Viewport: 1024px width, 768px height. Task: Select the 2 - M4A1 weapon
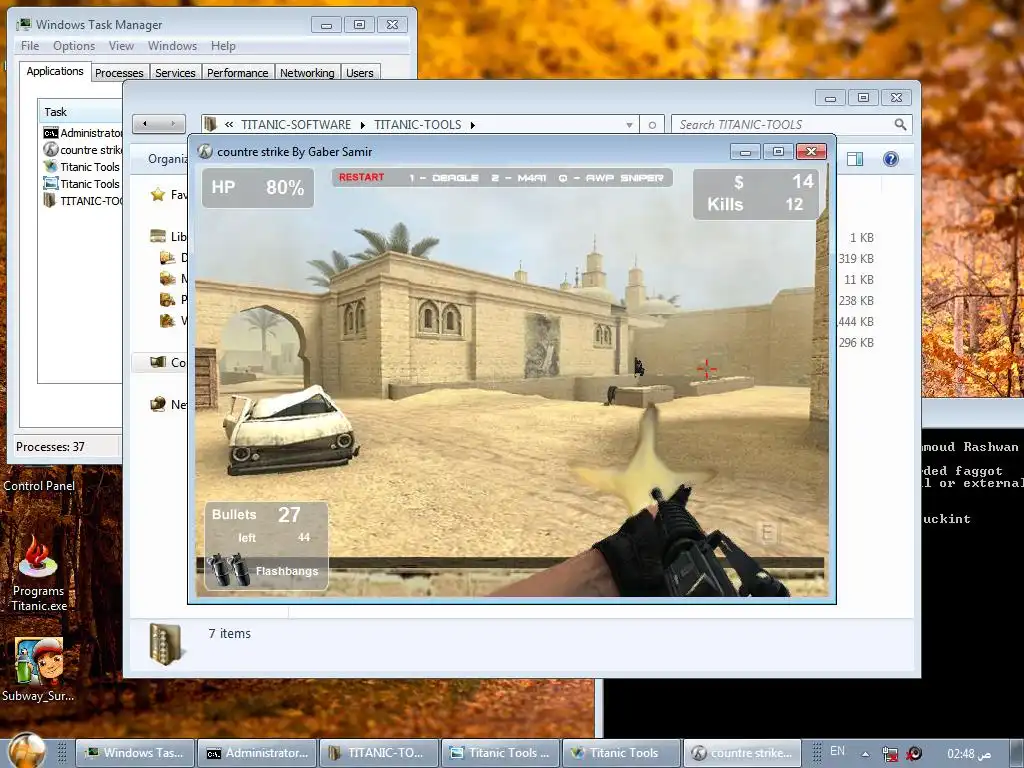(x=519, y=178)
